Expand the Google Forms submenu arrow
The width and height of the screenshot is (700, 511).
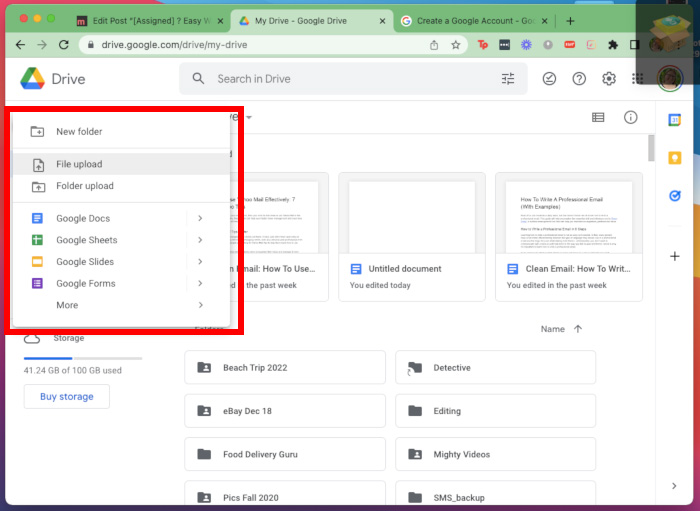coord(200,283)
